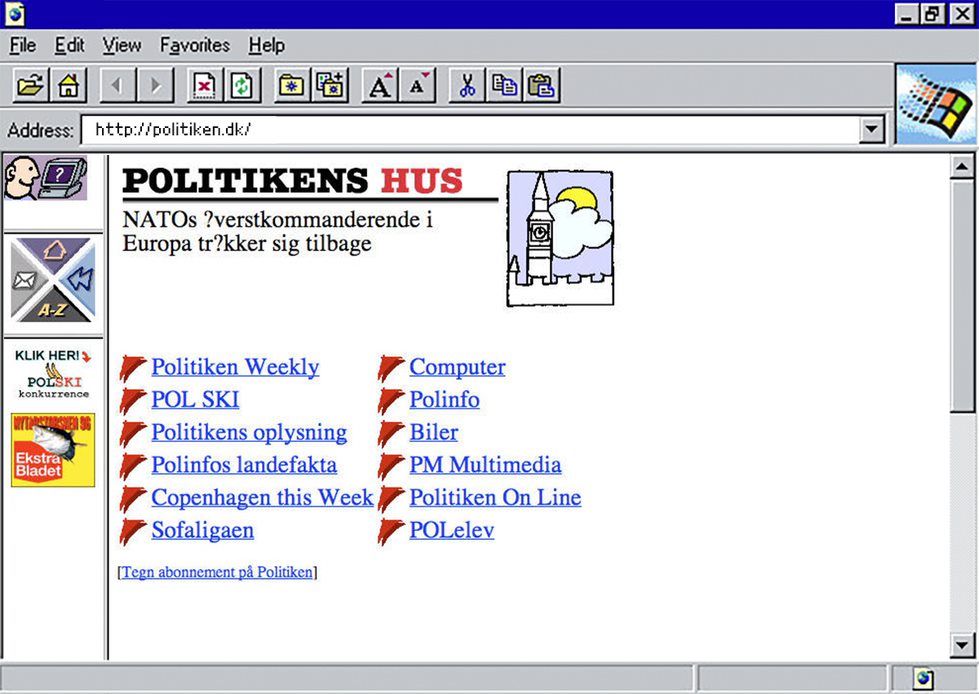The image size is (979, 694).
Task: Click the browser icon in title bar
Action: click(x=15, y=14)
